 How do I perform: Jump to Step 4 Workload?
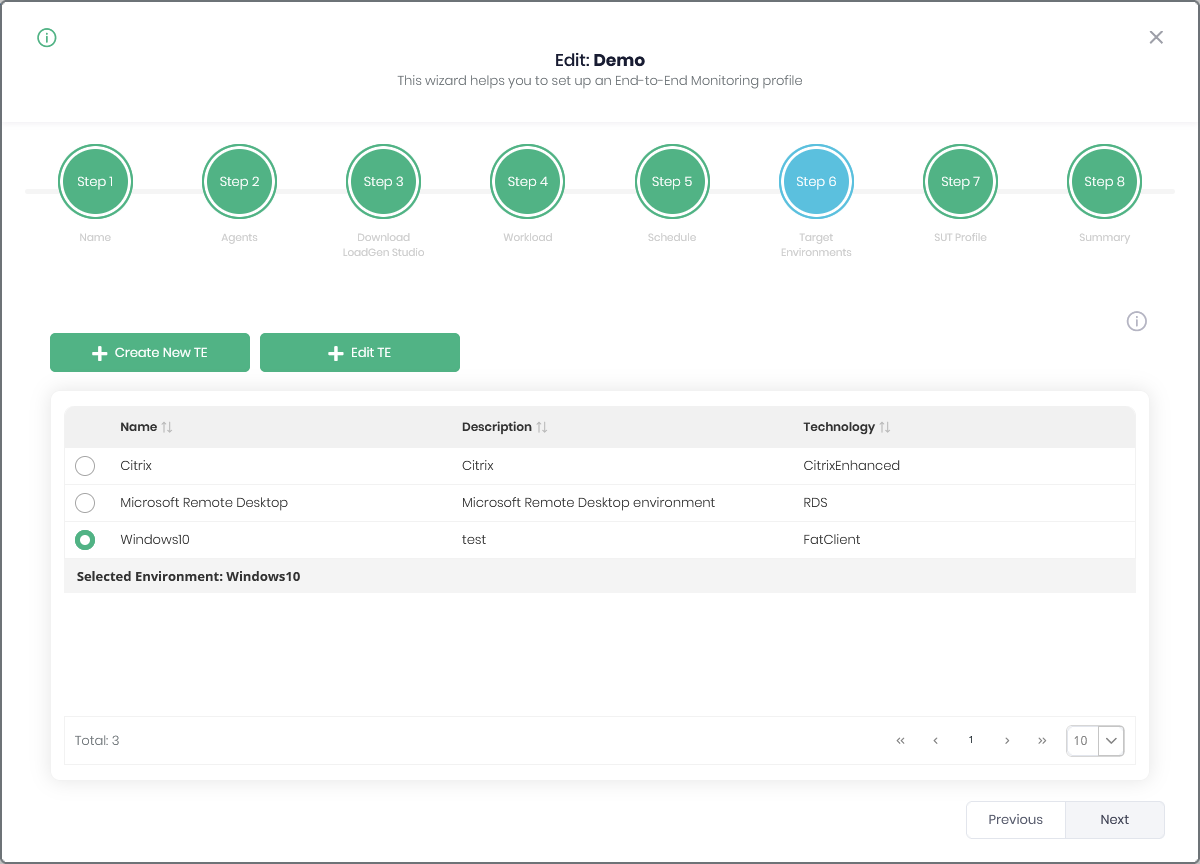(527, 182)
